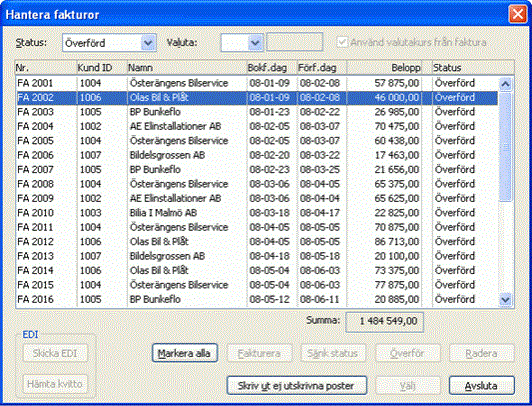Click the Avsluta button
Viewport: 532px width, 406px height.
(x=481, y=385)
